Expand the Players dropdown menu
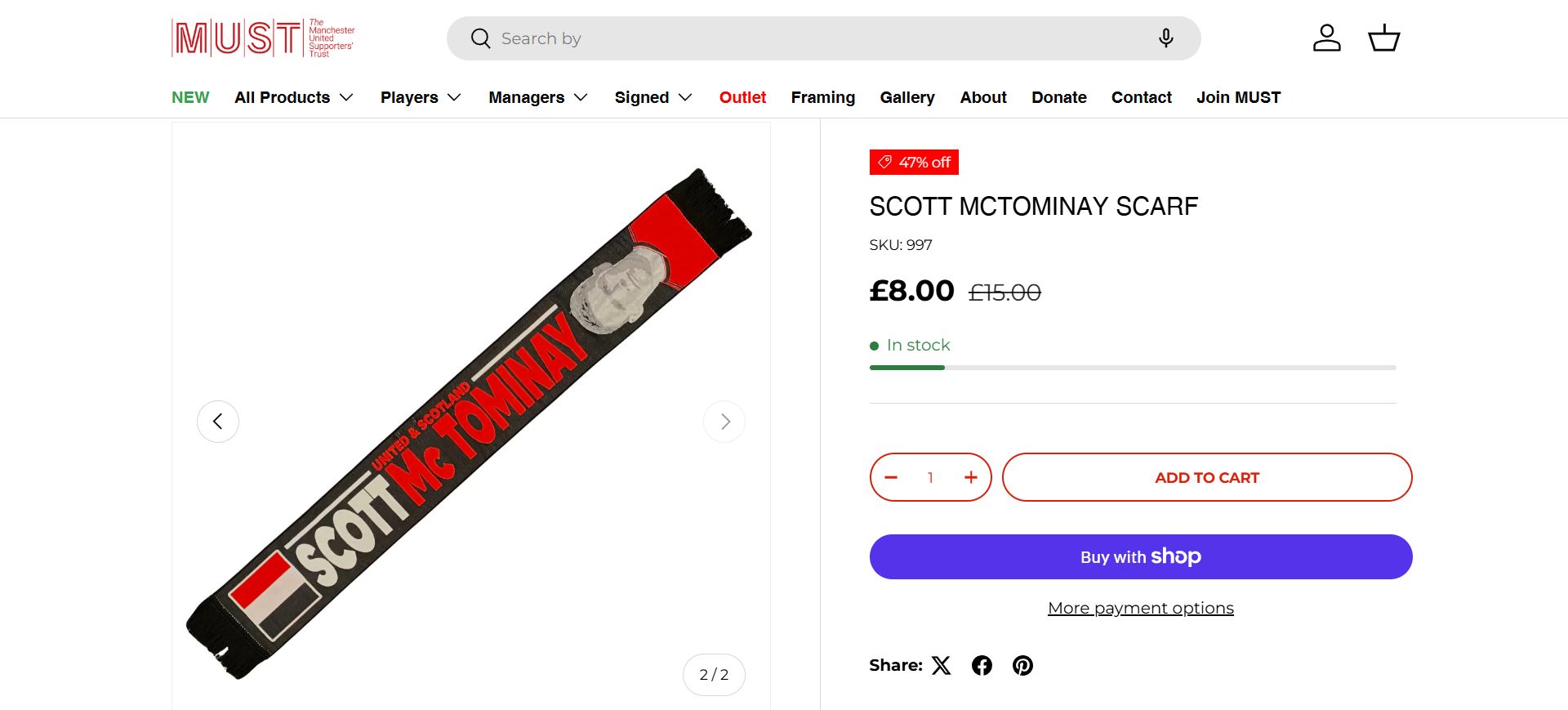The height and width of the screenshot is (710, 1568). [421, 97]
